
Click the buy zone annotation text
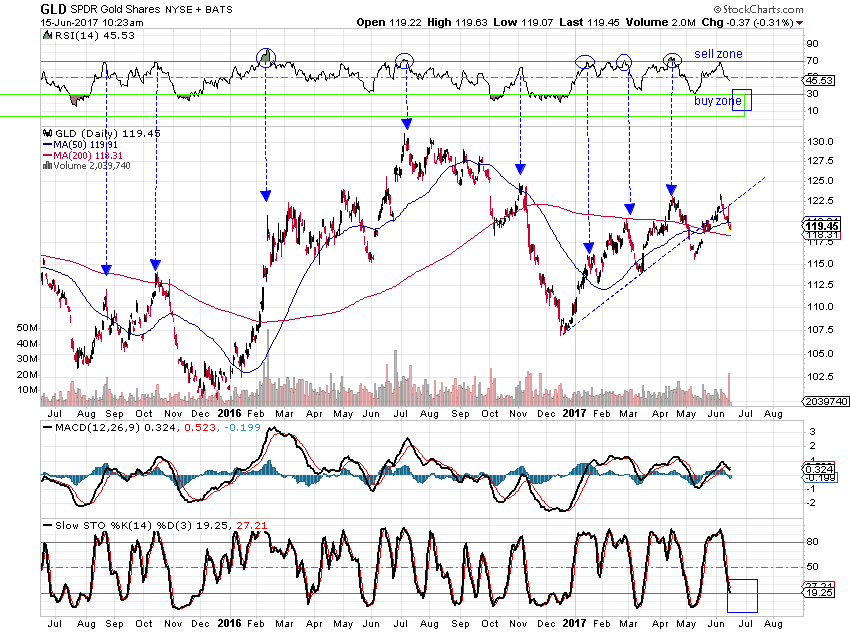pos(718,102)
